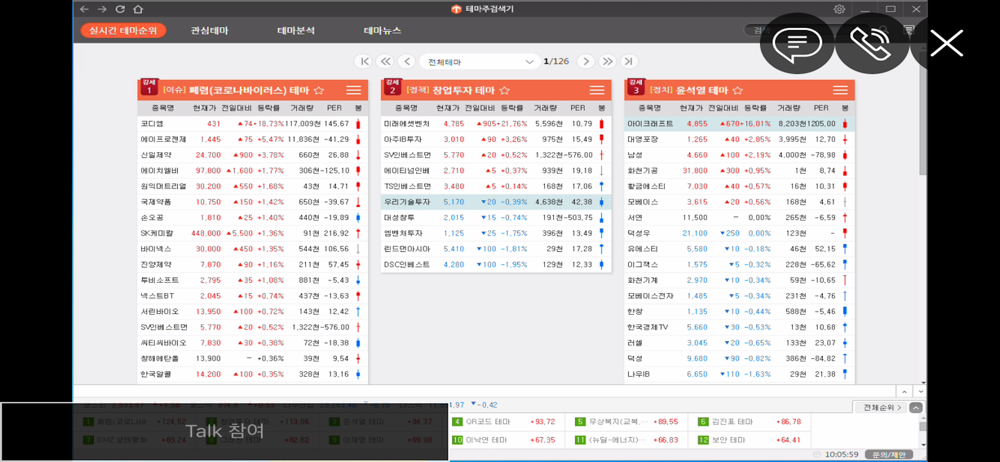The width and height of the screenshot is (1000, 462).
Task: Open the 10 이낙연 테마 ranking entry
Action: tap(505, 440)
